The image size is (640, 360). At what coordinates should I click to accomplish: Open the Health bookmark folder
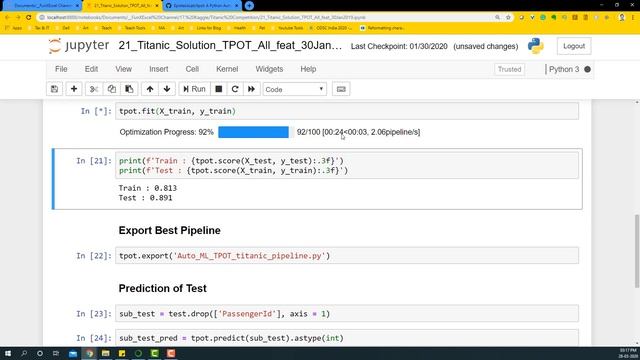236,28
